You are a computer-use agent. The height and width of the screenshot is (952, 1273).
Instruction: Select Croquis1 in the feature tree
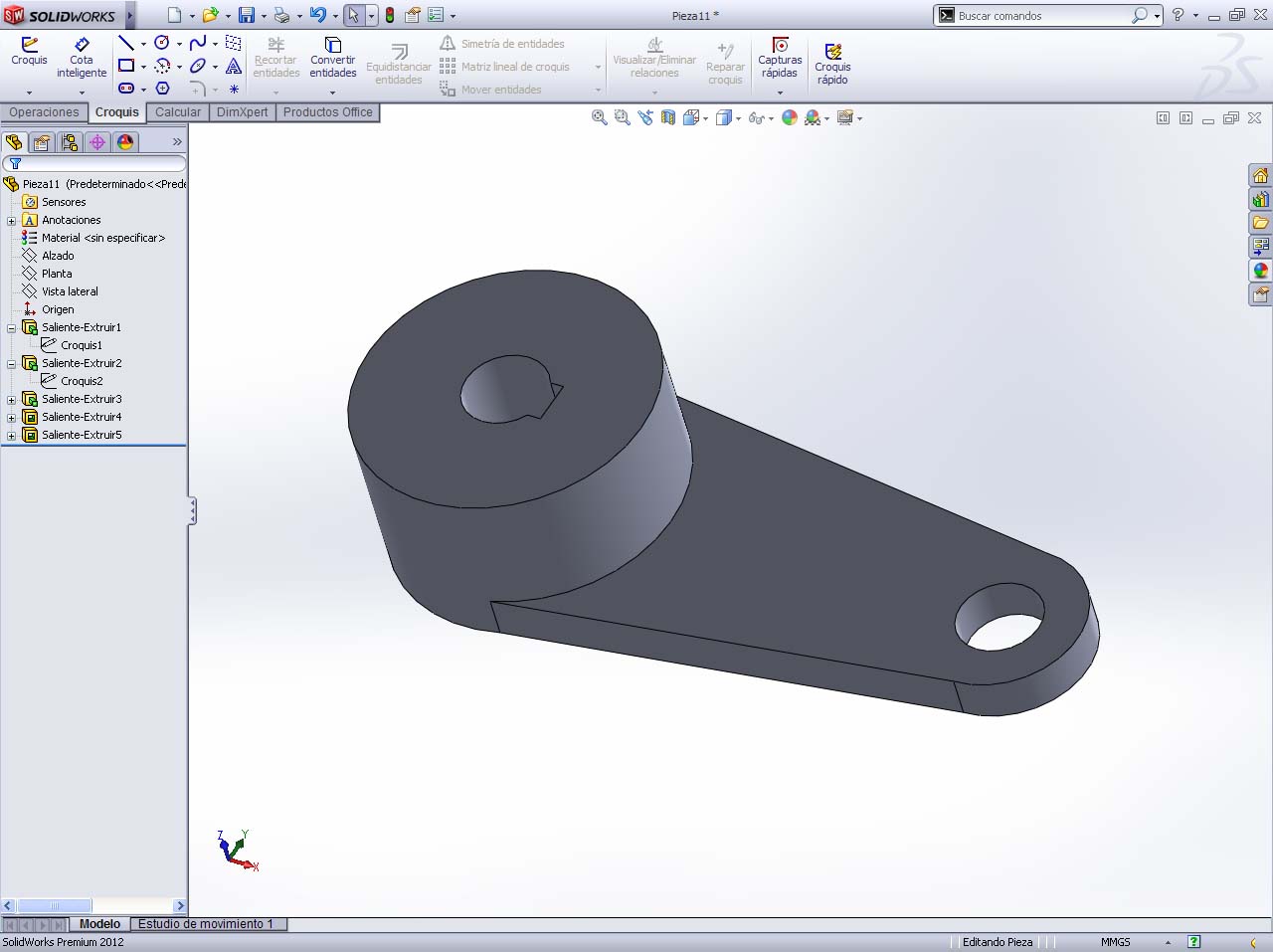pyautogui.click(x=81, y=346)
